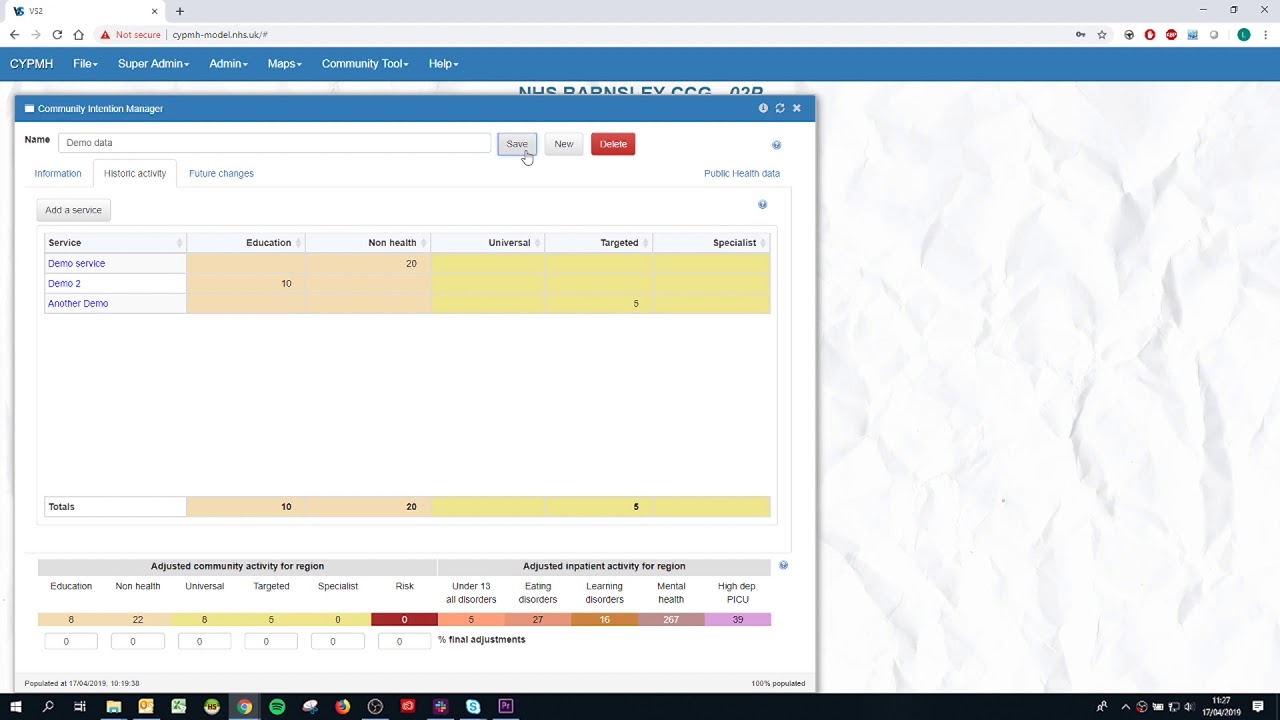Open Chrome three-dot menu
This screenshot has height=720, width=1280.
[1266, 35]
